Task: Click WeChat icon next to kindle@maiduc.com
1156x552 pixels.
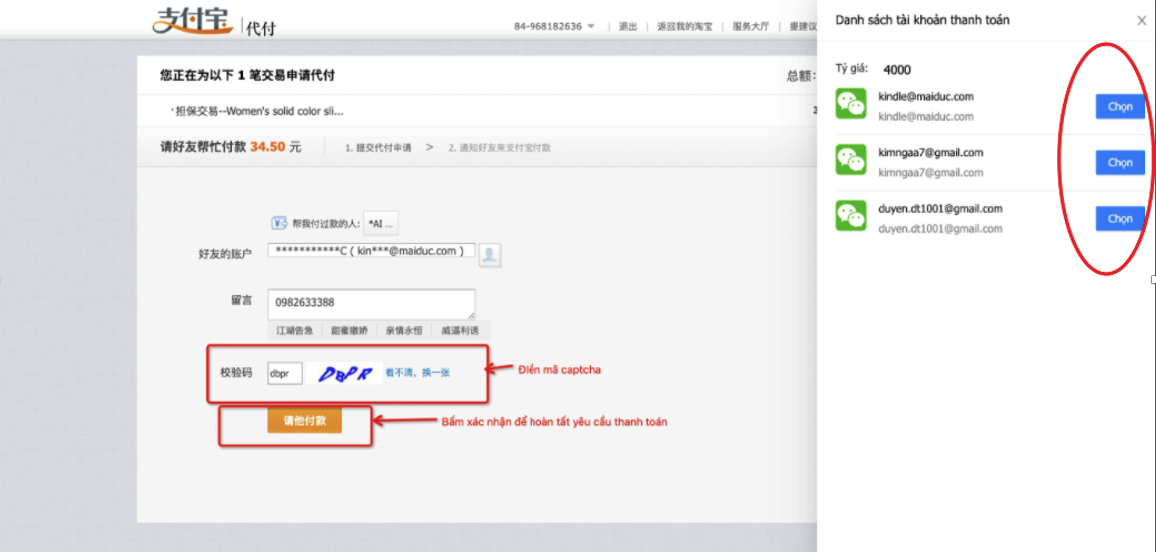Action: point(851,104)
